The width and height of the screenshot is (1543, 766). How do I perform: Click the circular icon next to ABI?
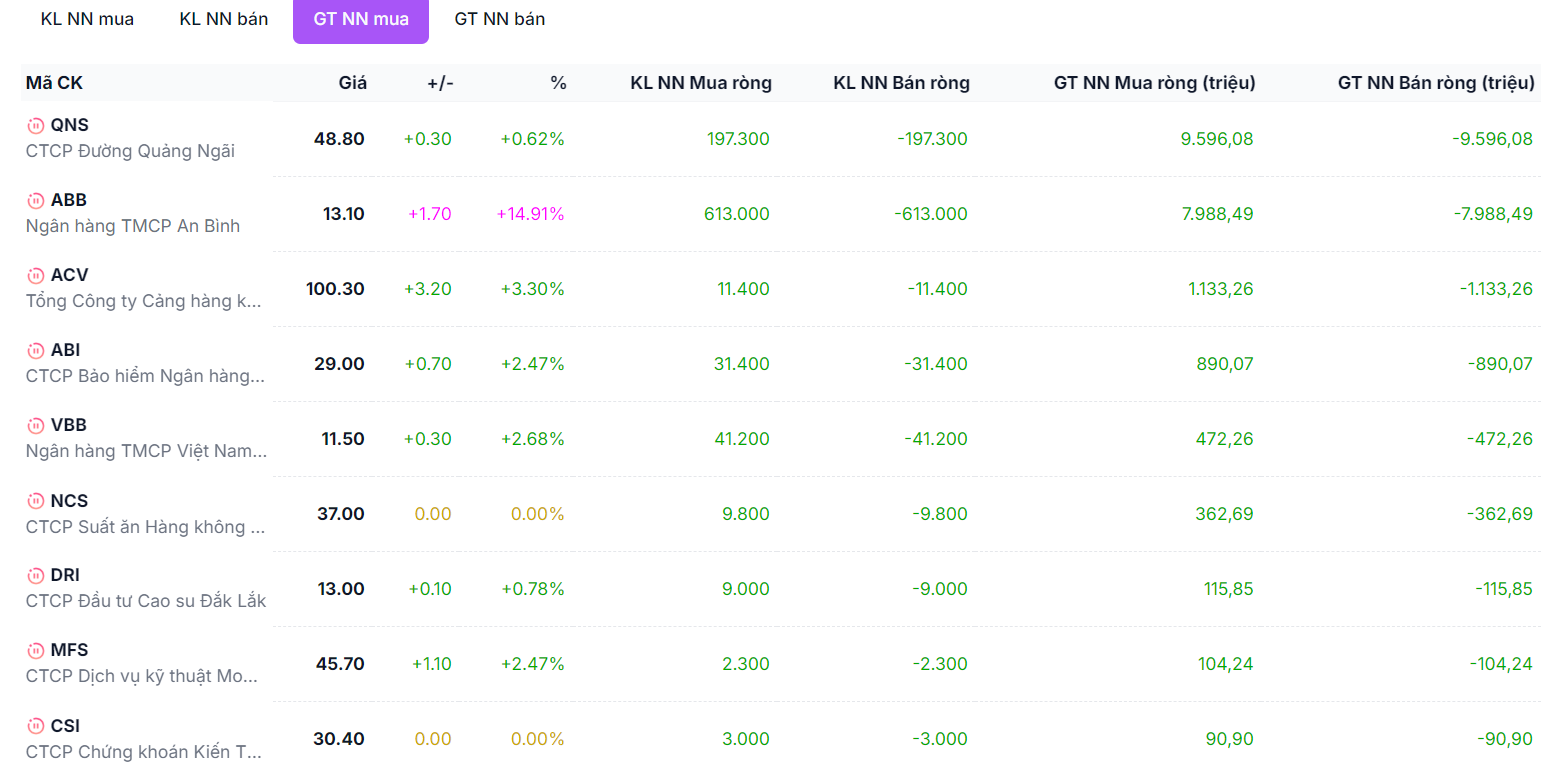click(x=35, y=350)
